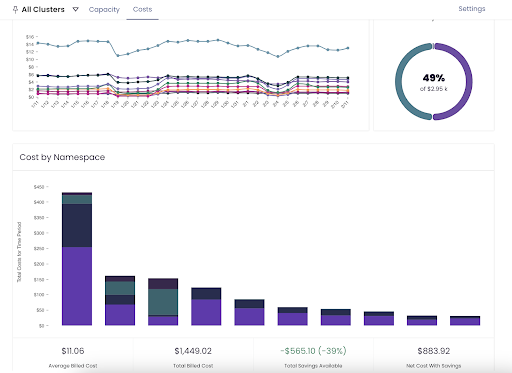
Task: Select the fourth namespace cost bar
Action: 206,306
